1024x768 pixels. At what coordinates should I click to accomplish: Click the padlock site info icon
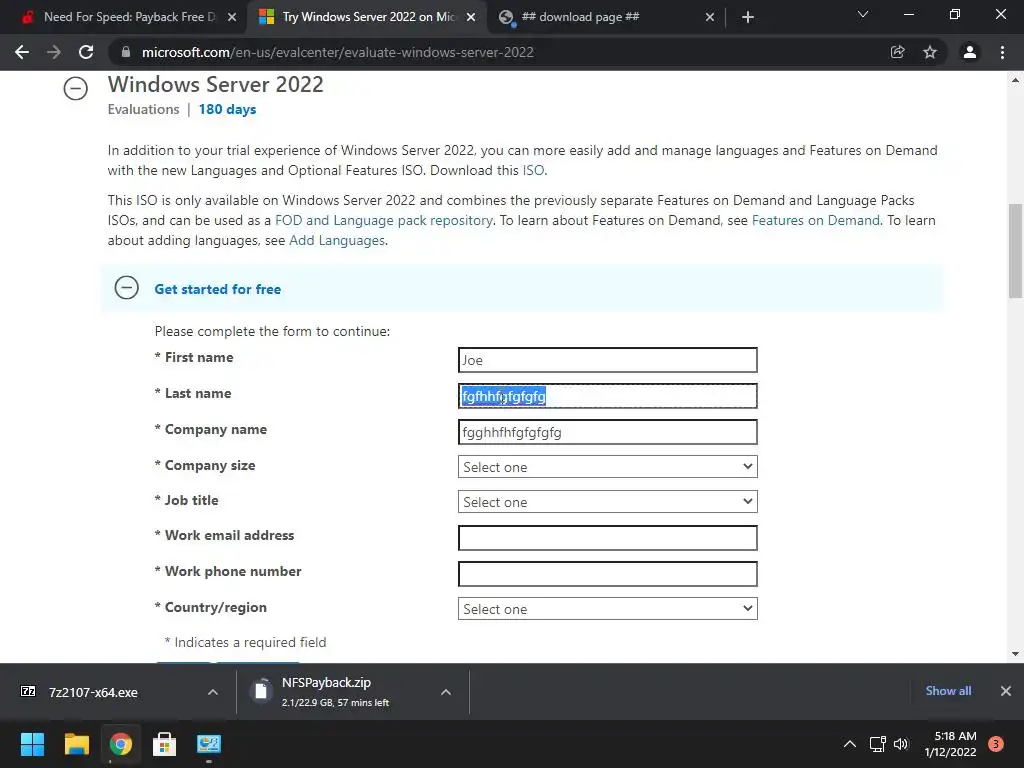point(126,52)
